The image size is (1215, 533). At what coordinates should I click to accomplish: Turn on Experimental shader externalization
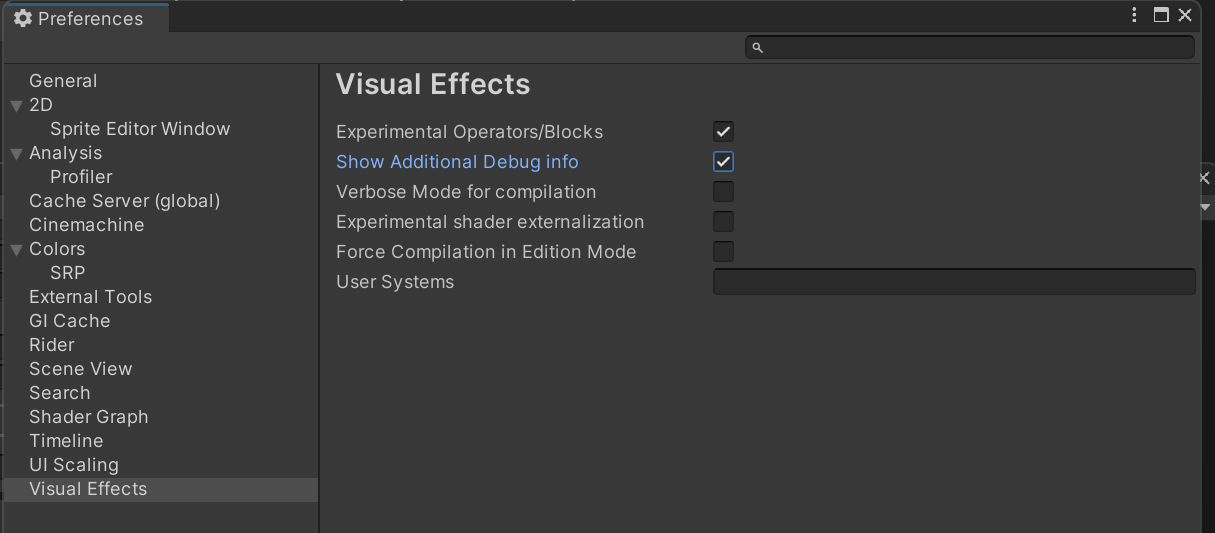tap(723, 222)
